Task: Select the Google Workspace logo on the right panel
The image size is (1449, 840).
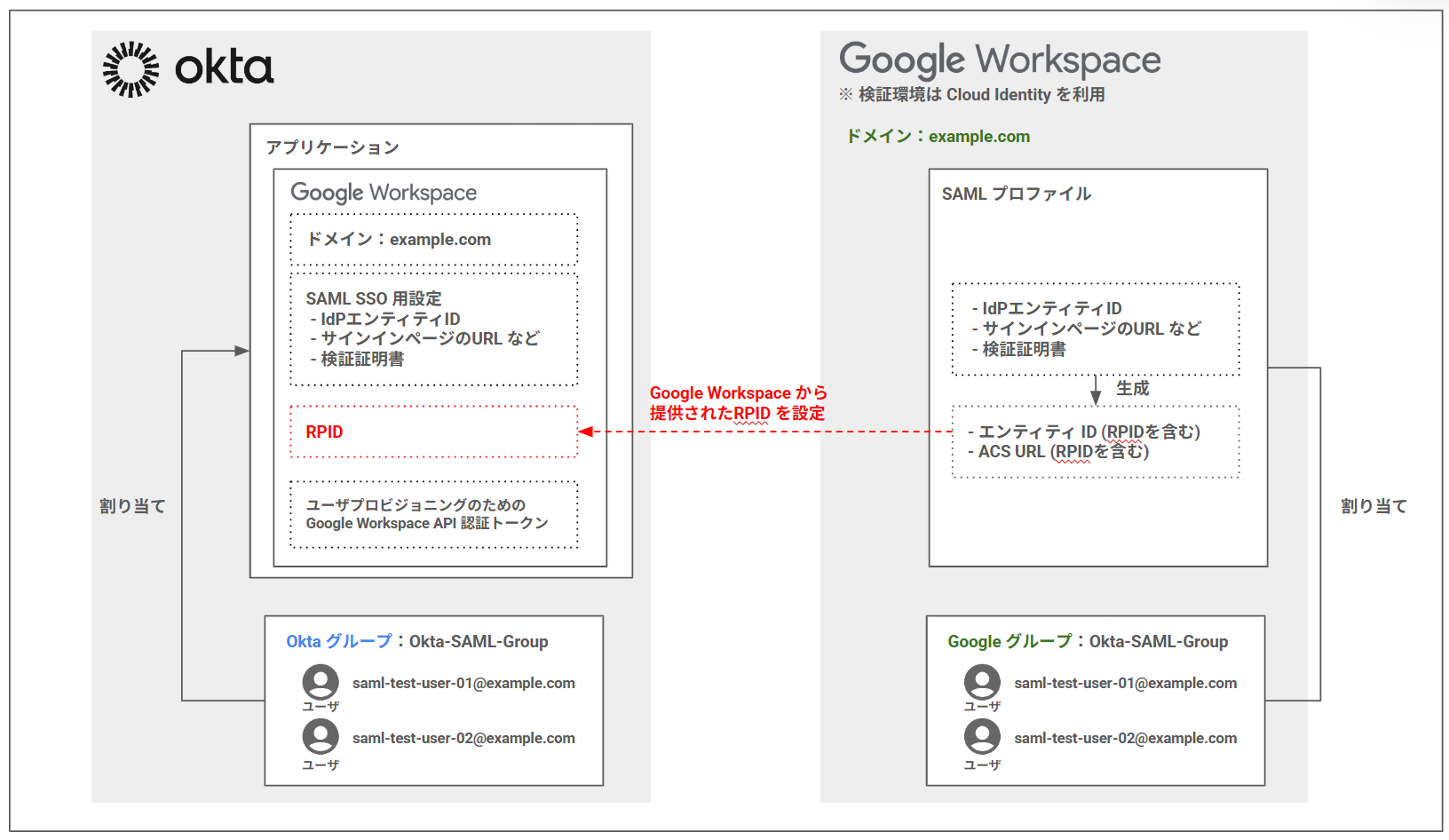Action: click(999, 59)
